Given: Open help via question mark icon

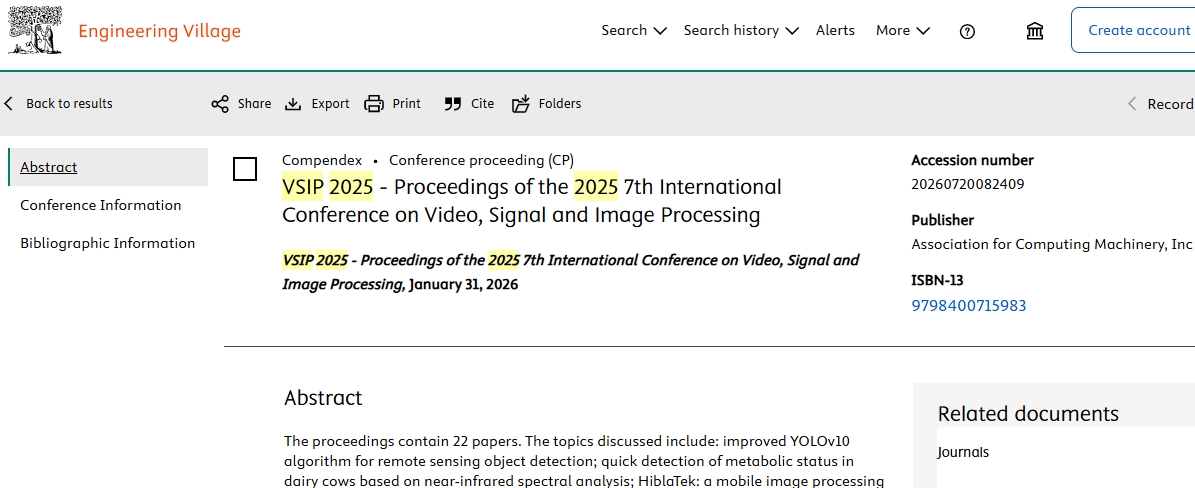Looking at the screenshot, I should (967, 31).
